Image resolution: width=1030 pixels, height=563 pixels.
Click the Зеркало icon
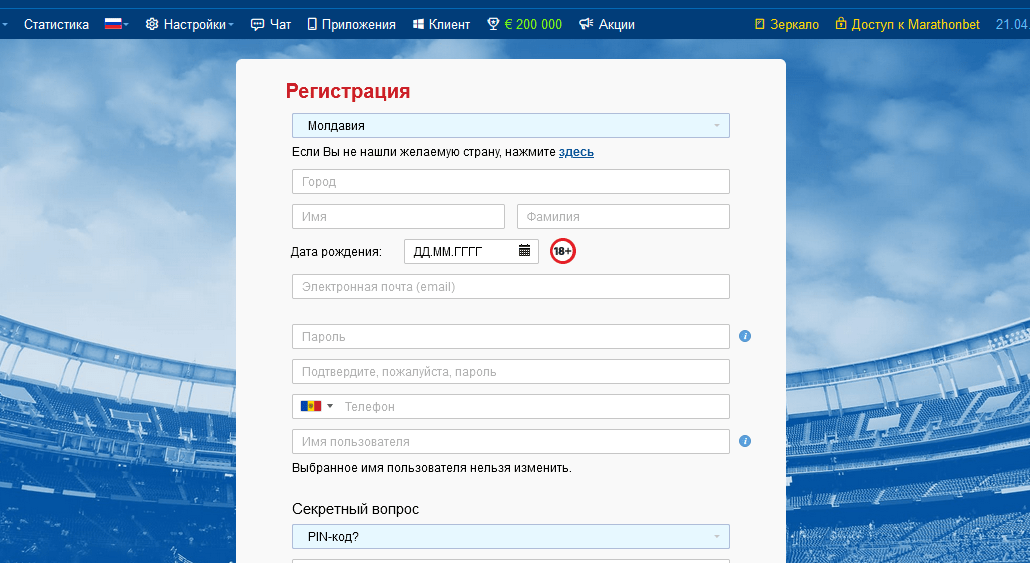[x=760, y=24]
